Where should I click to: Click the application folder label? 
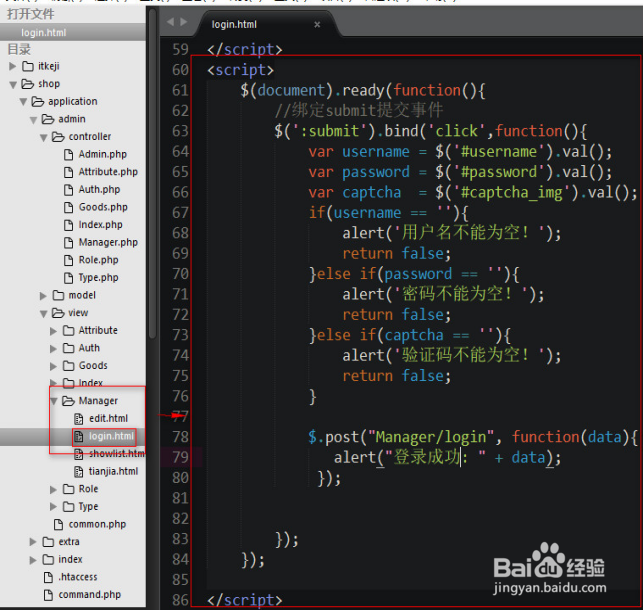point(73,101)
